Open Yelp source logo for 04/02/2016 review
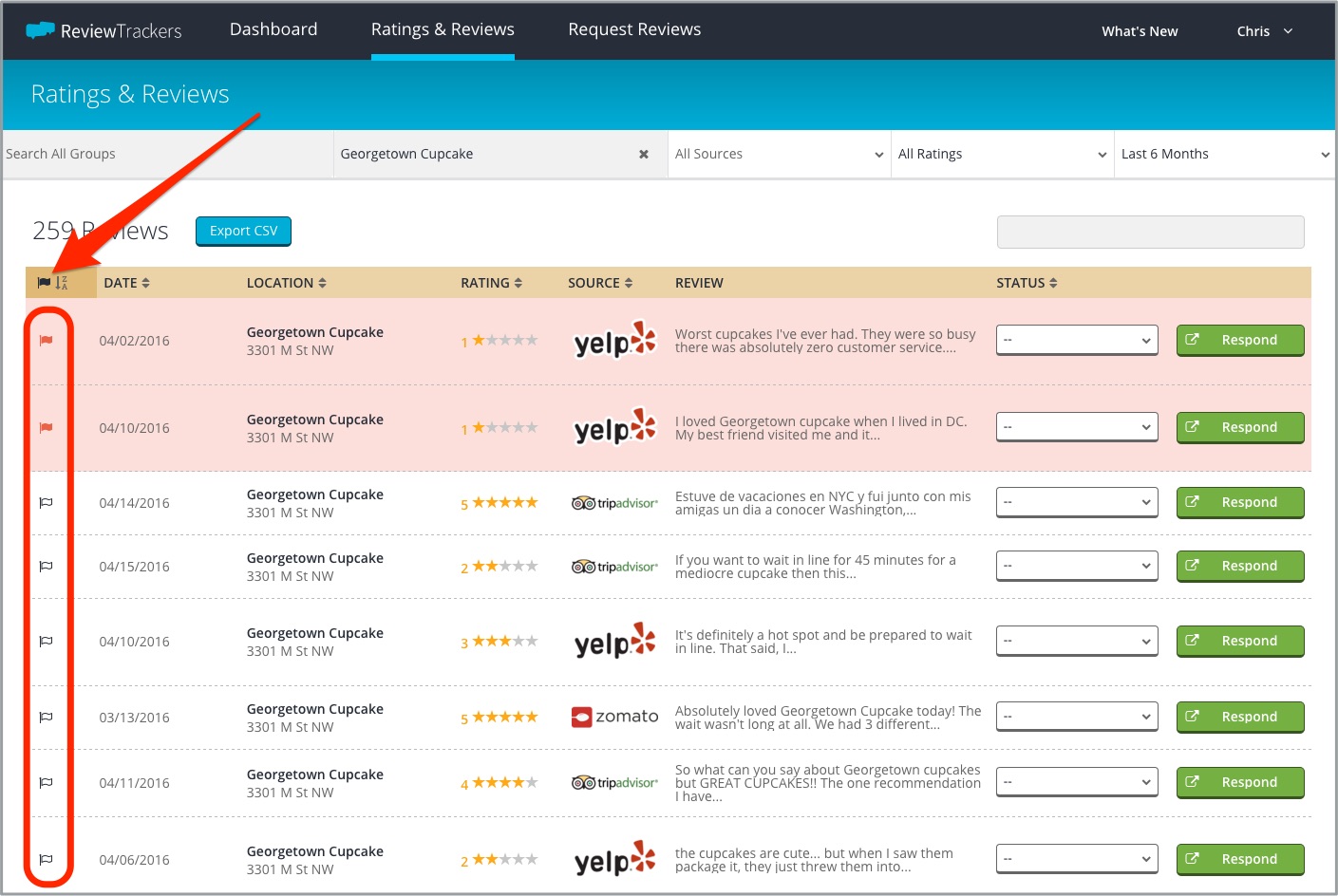The width and height of the screenshot is (1338, 896). tap(615, 340)
